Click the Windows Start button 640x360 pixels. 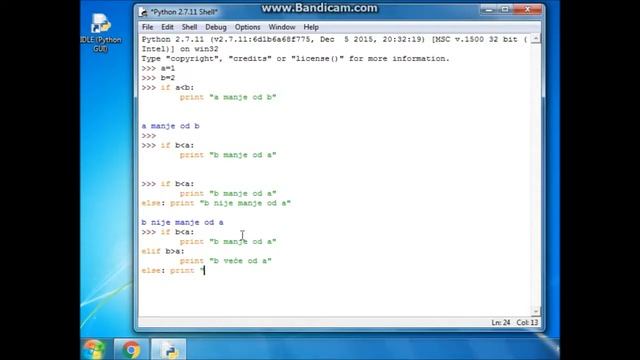point(93,350)
